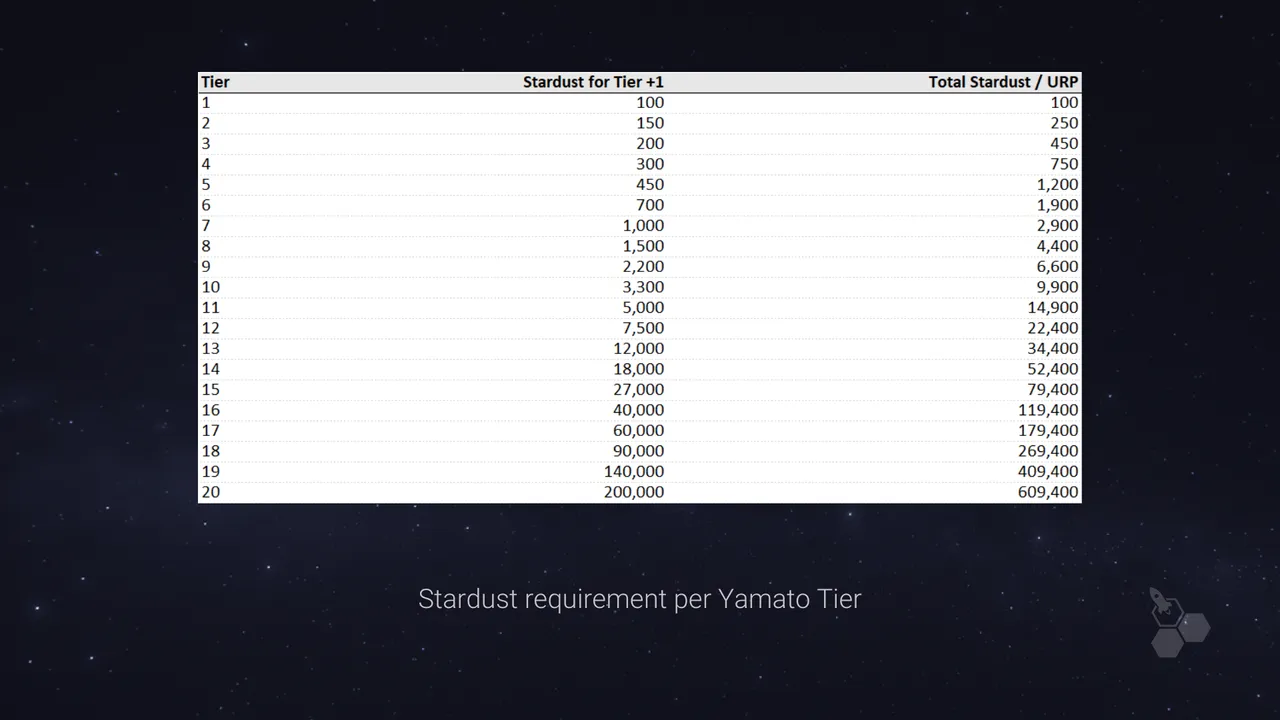Select tier number 10 in the Tier column
The width and height of the screenshot is (1280, 720).
click(210, 287)
